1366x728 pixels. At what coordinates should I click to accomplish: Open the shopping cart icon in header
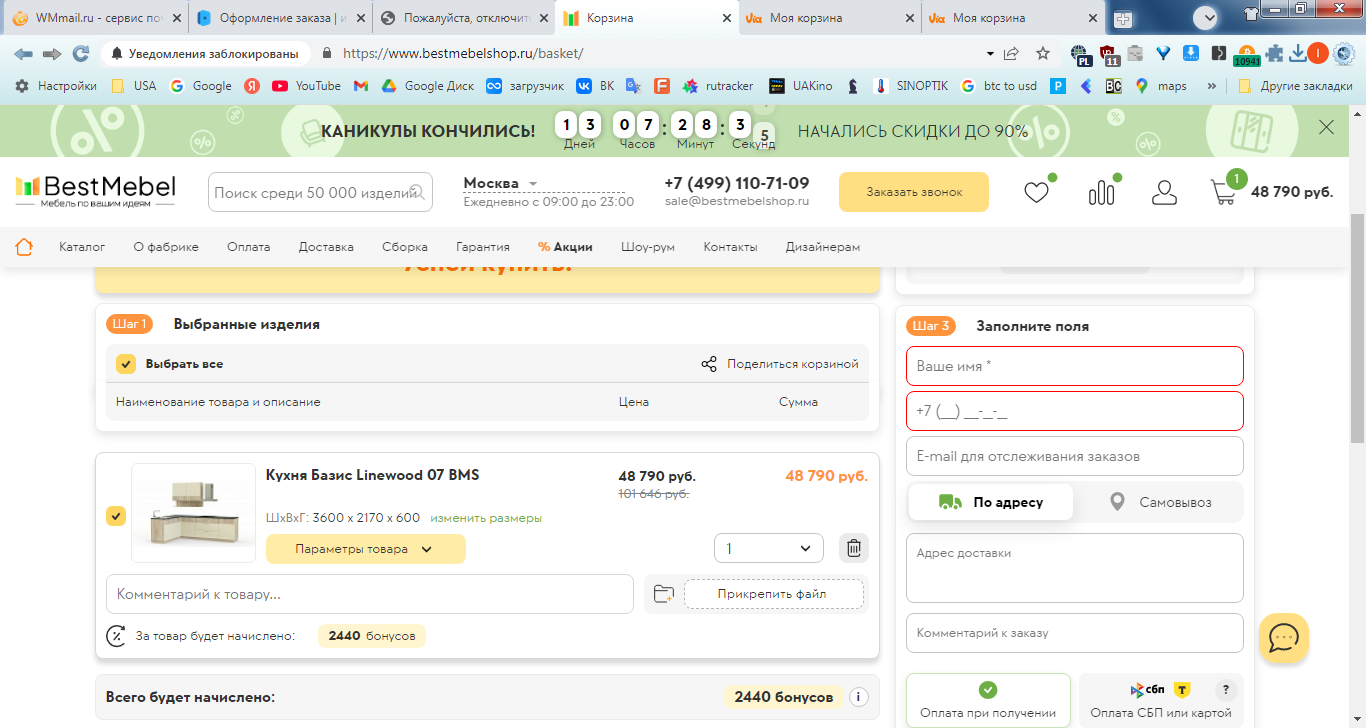point(1223,192)
